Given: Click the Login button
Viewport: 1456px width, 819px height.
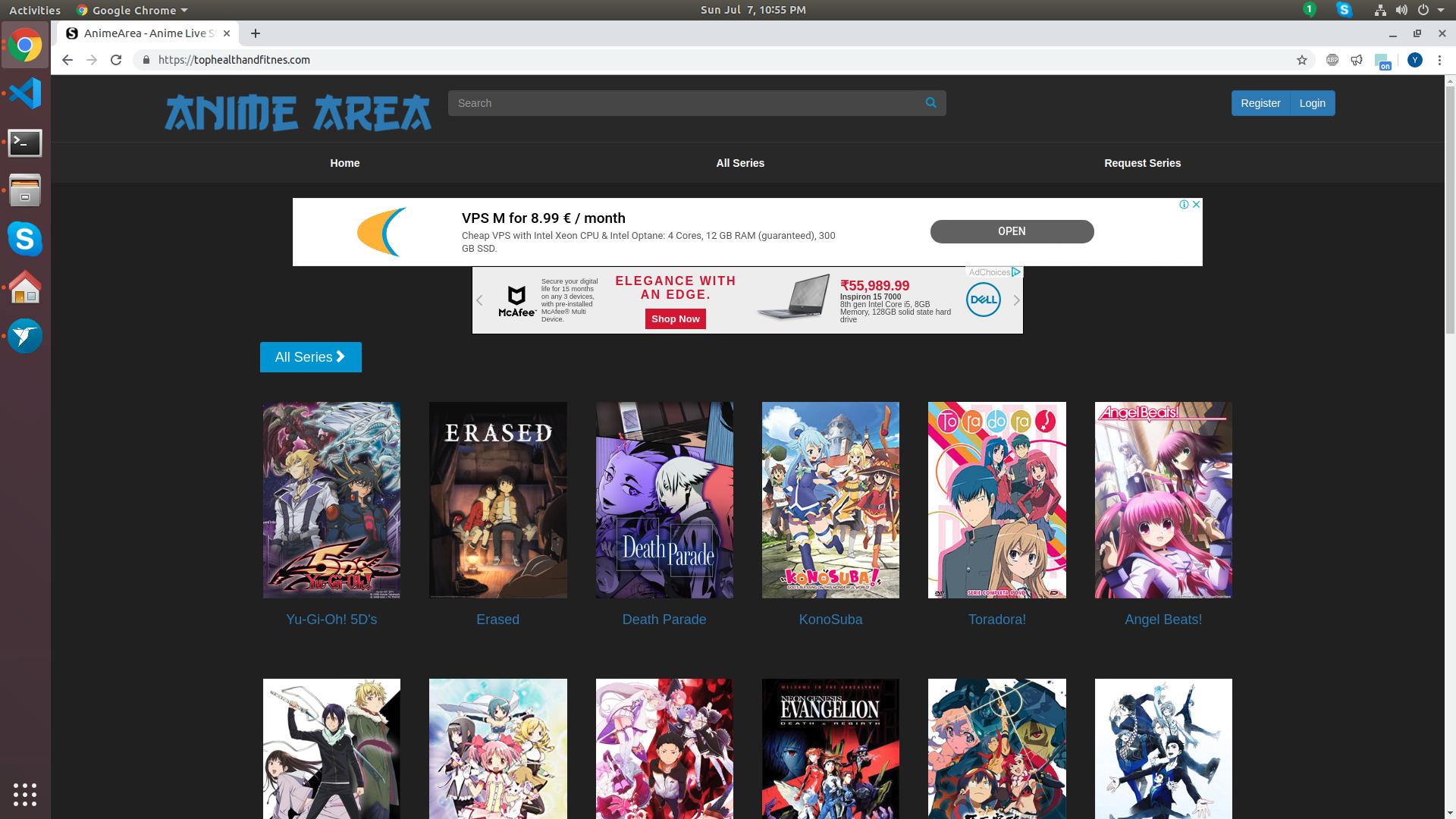Looking at the screenshot, I should [1312, 103].
